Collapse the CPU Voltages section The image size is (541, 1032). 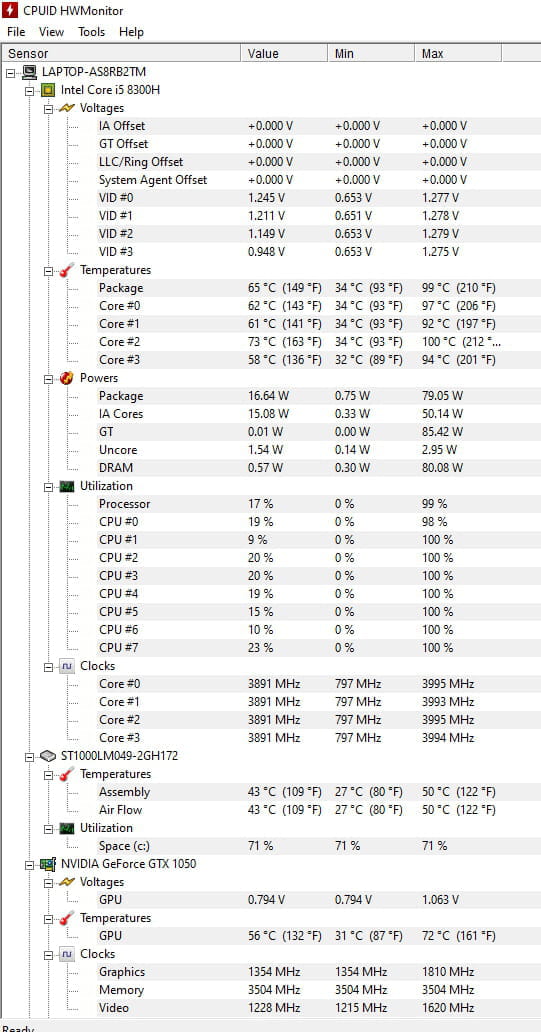click(48, 109)
